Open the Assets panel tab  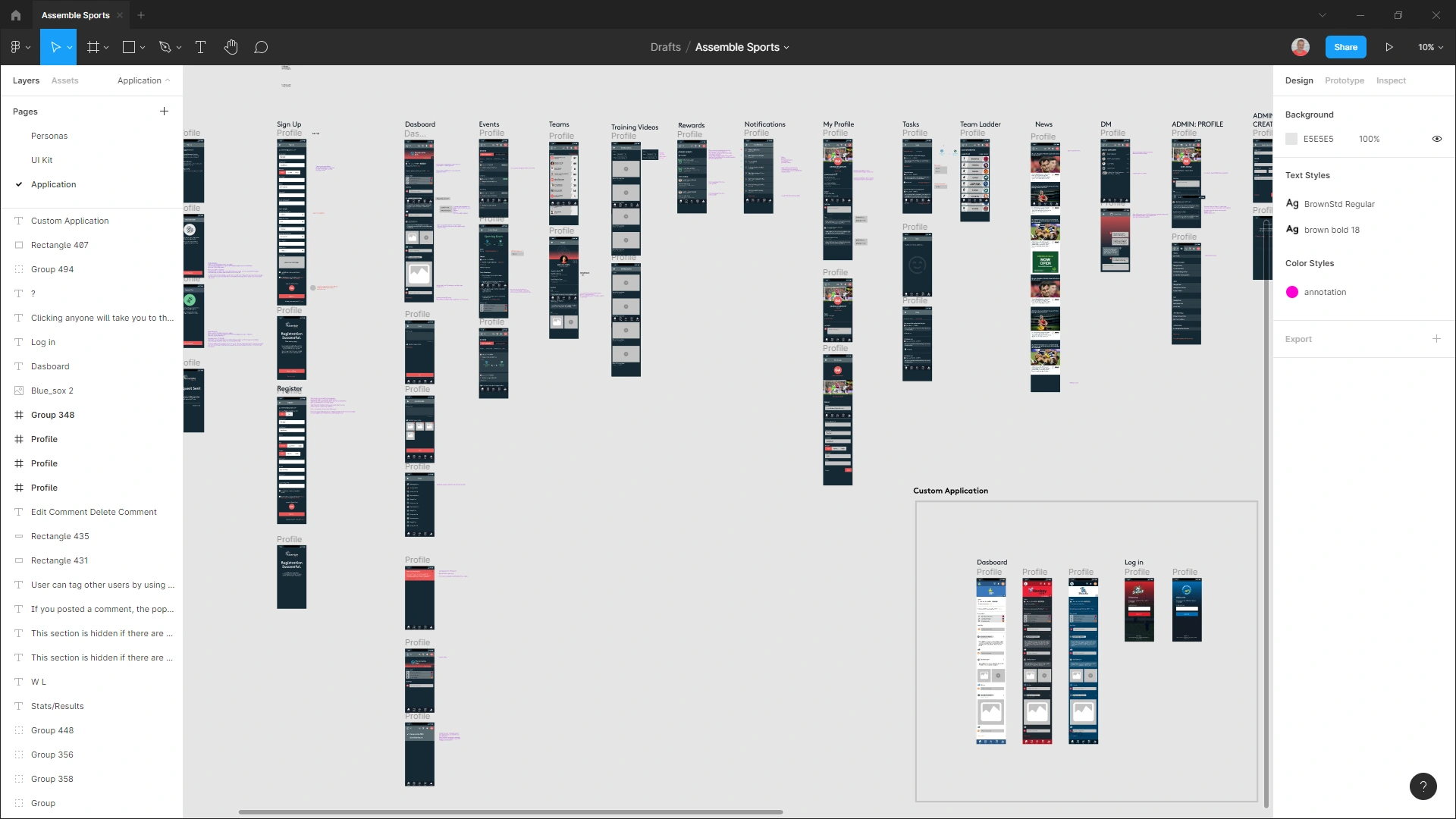pos(64,80)
